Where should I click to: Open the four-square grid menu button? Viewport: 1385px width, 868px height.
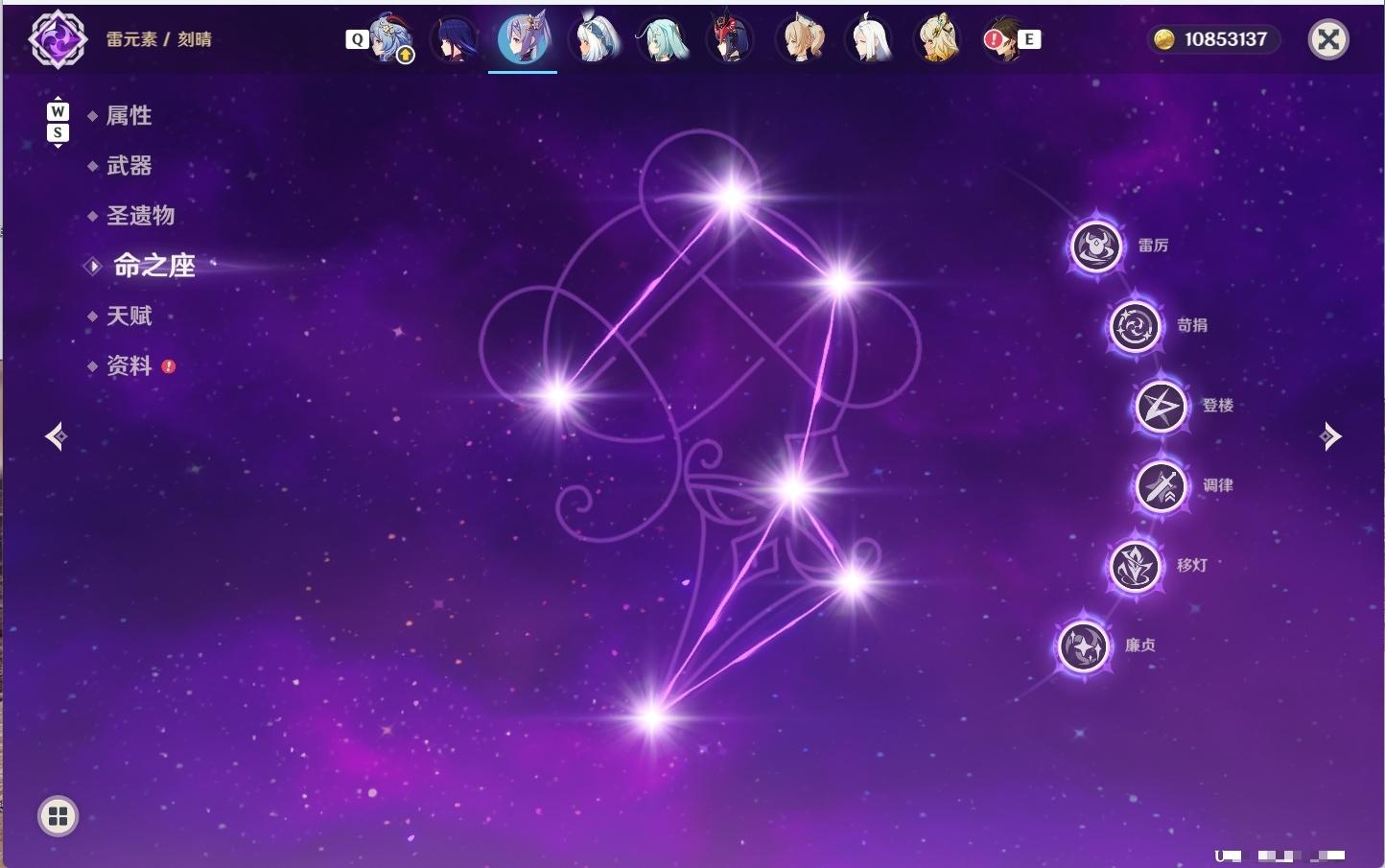click(58, 816)
